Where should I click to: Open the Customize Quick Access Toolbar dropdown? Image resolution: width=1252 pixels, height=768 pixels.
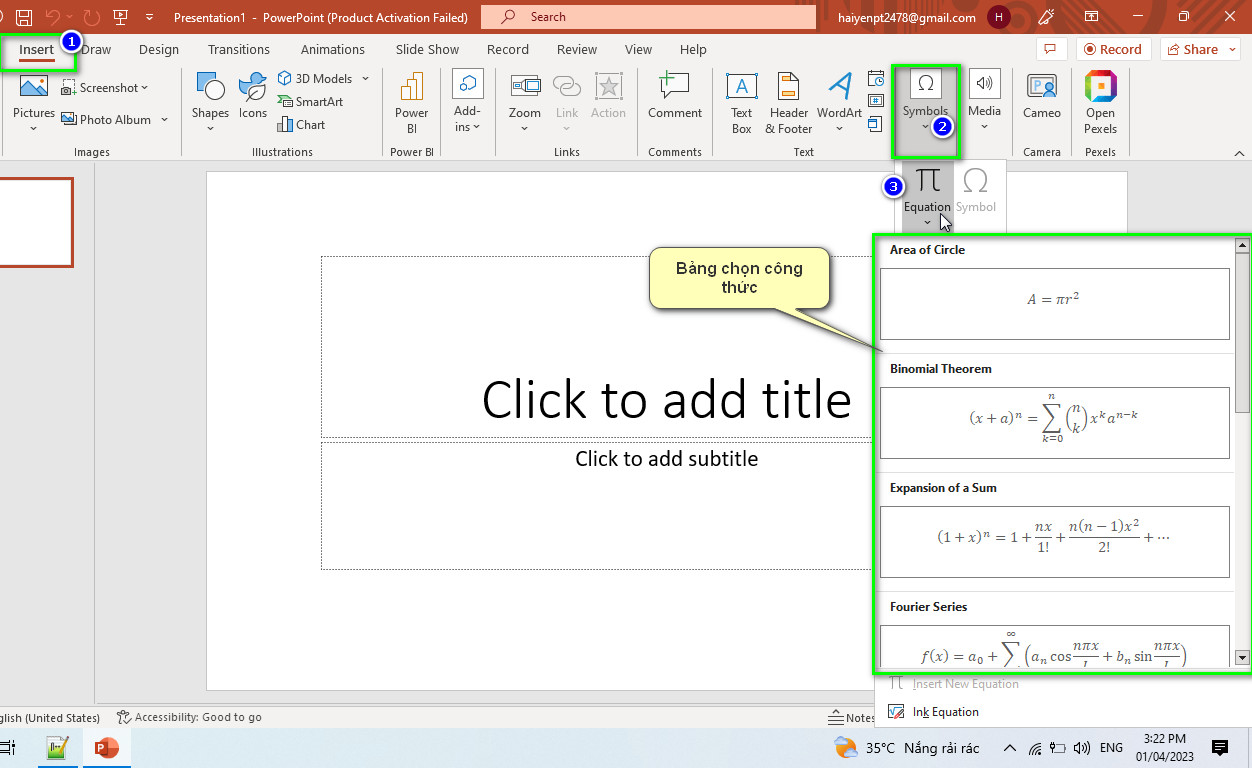click(150, 17)
